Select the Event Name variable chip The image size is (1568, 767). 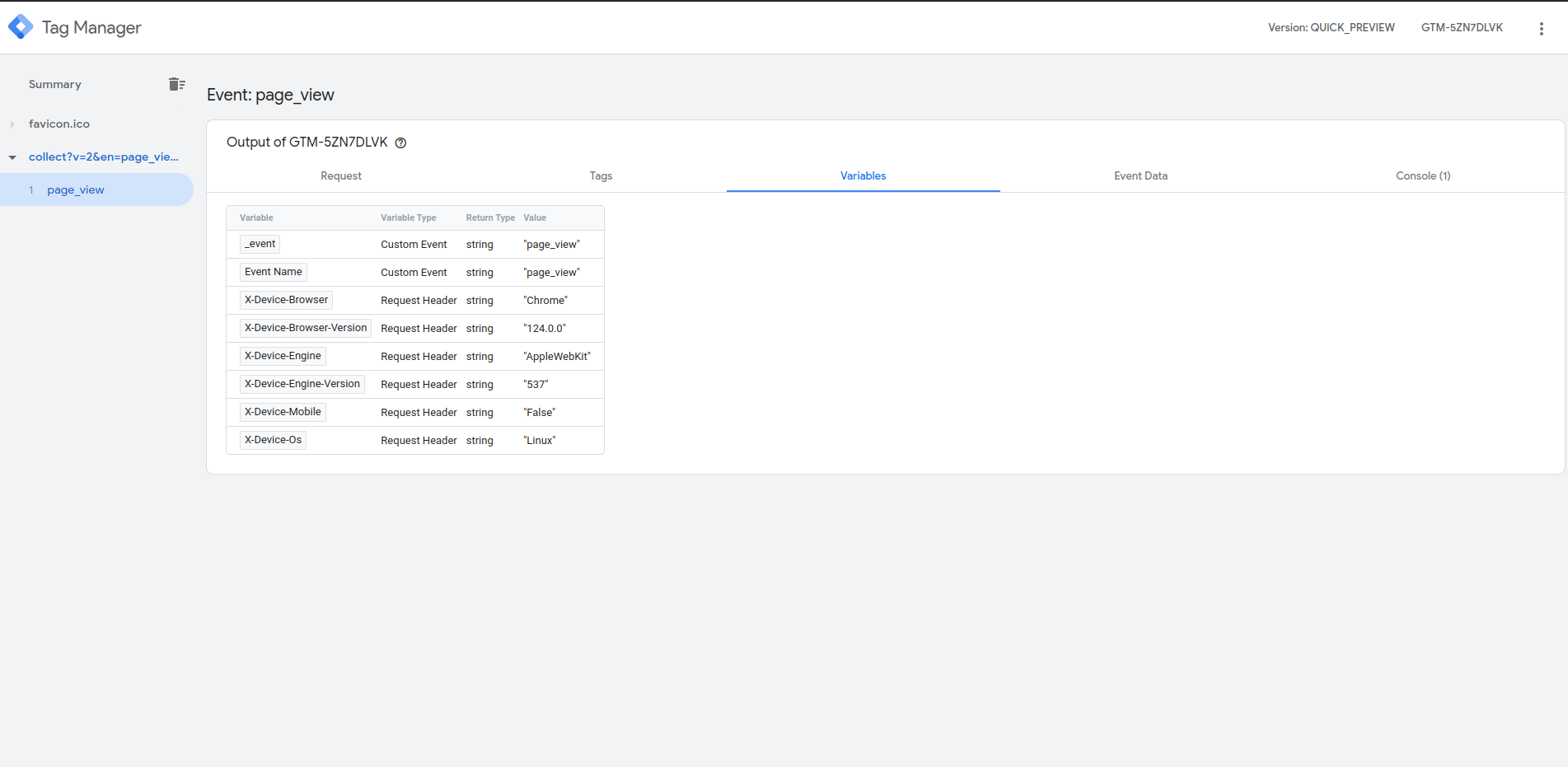pos(273,272)
